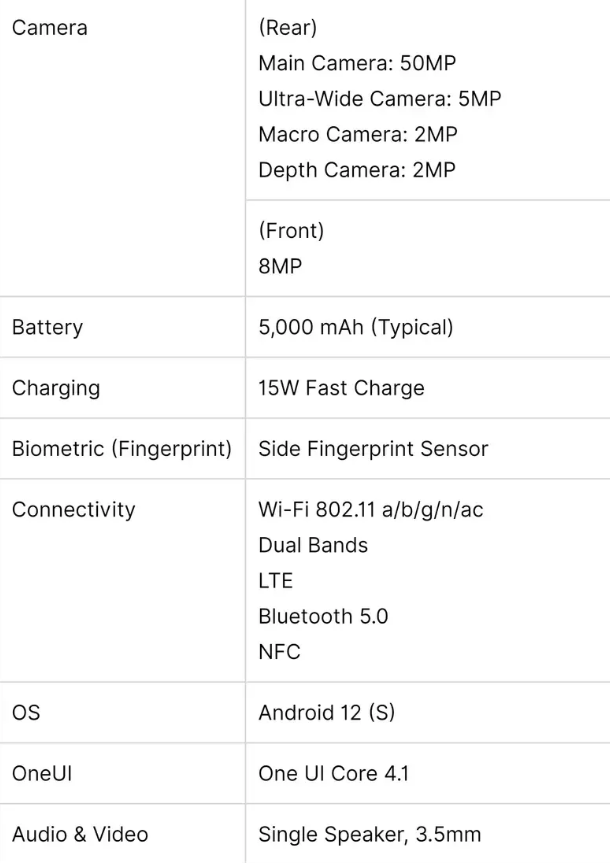Image resolution: width=610 pixels, height=863 pixels.
Task: Click the Battery row label
Action: point(47,327)
